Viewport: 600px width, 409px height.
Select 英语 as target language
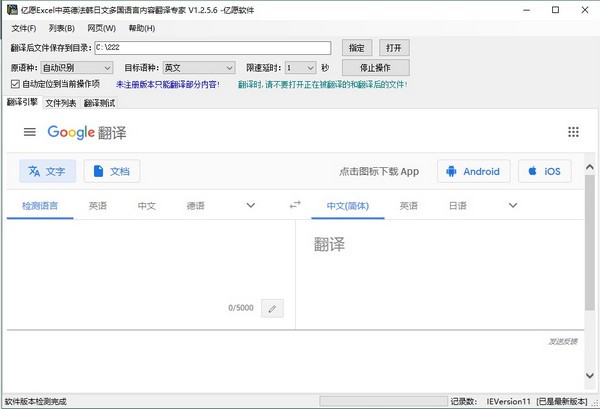(x=408, y=206)
